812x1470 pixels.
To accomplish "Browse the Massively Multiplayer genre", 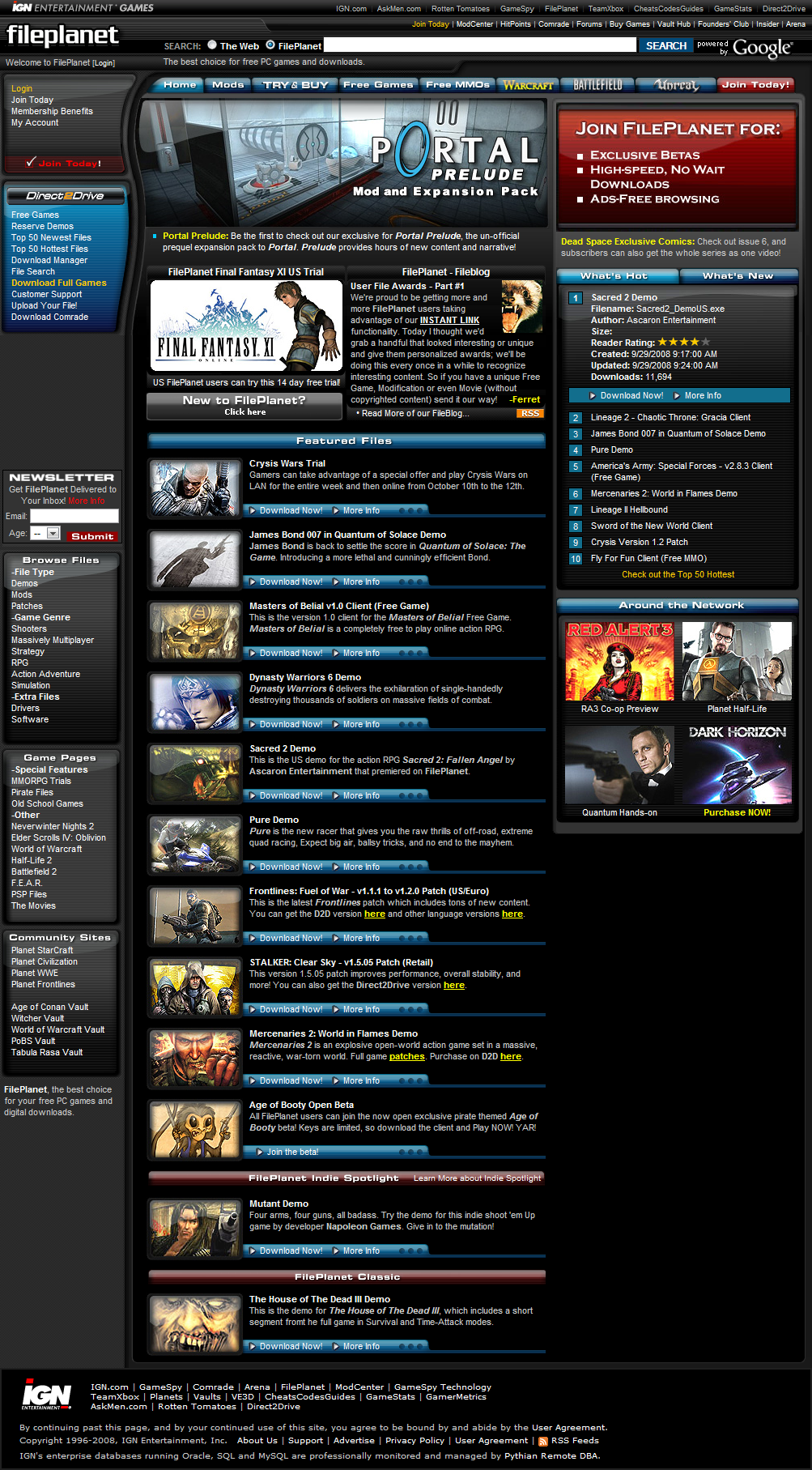I will [x=53, y=640].
